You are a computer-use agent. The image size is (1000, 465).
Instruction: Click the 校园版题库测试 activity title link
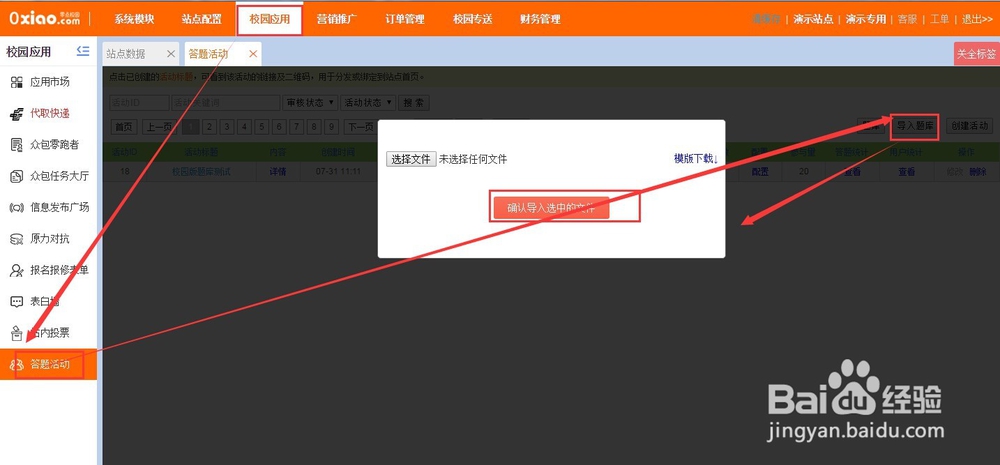201,172
